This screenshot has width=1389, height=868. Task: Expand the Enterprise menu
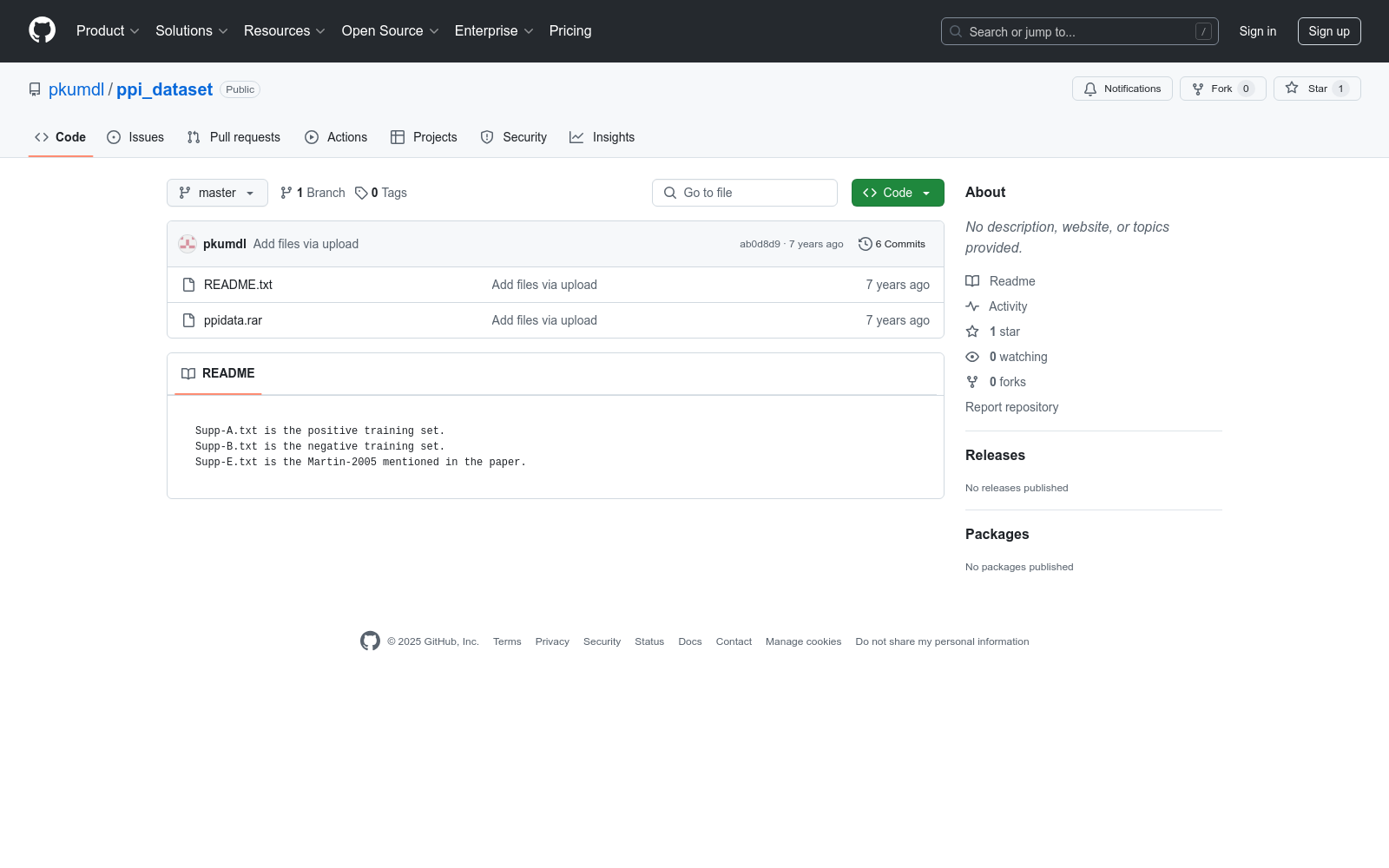(x=494, y=31)
